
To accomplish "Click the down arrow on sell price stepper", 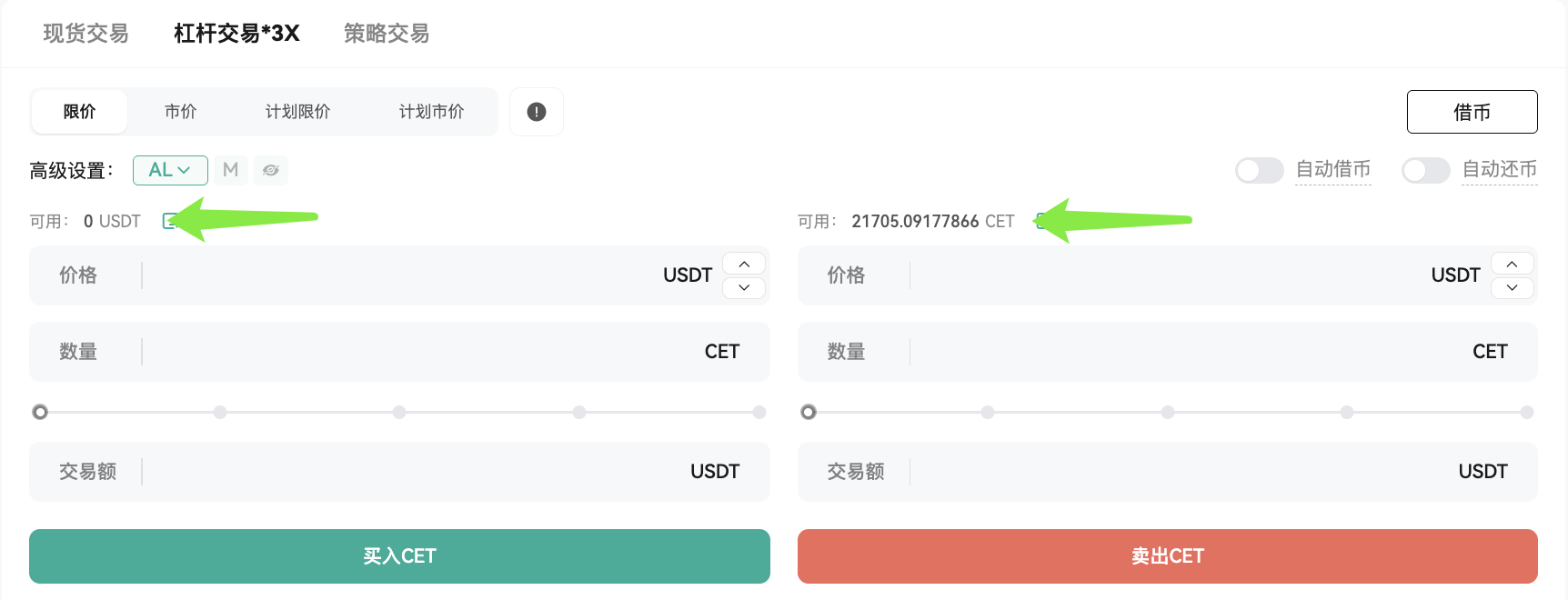I will click(1512, 287).
